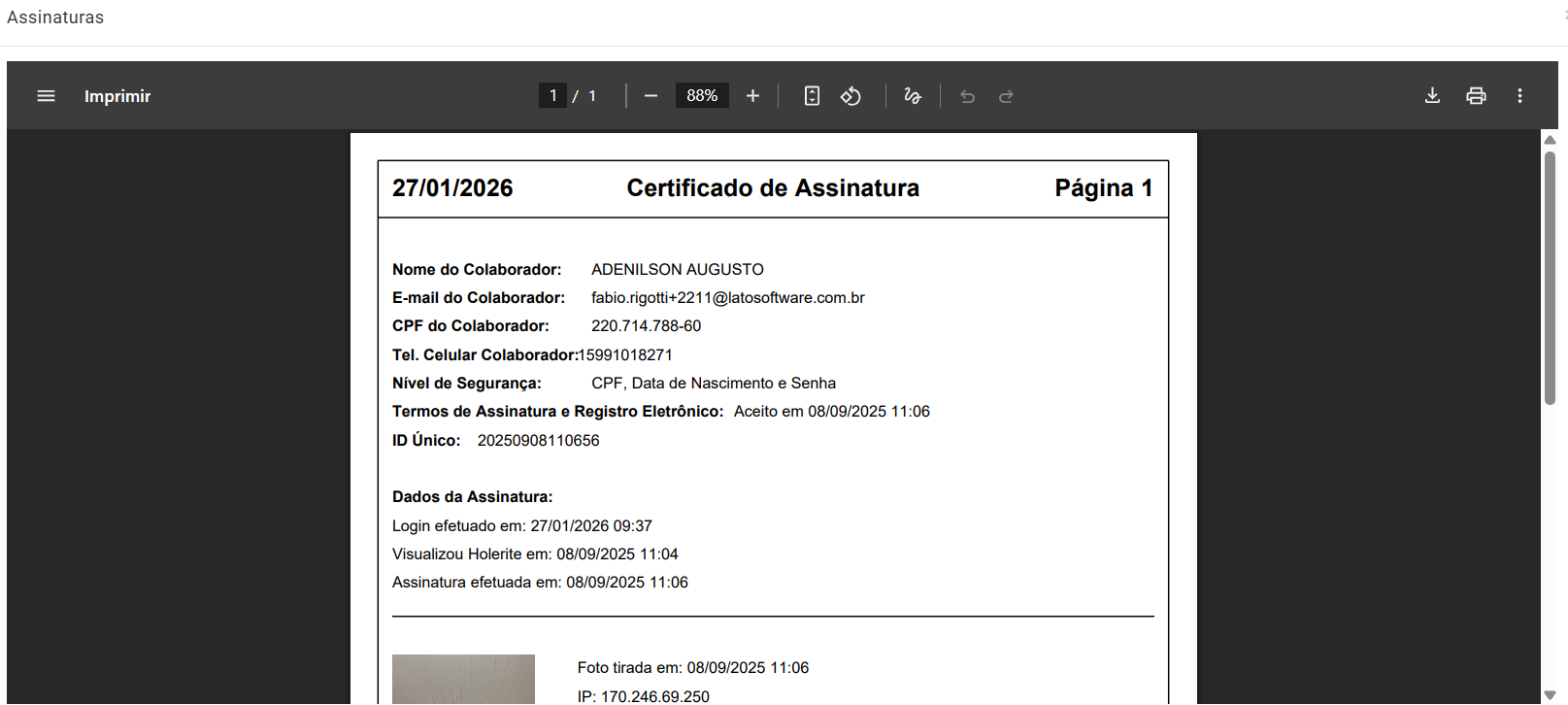Enable the draw annotation tool
This screenshot has width=1568, height=705.
912,96
